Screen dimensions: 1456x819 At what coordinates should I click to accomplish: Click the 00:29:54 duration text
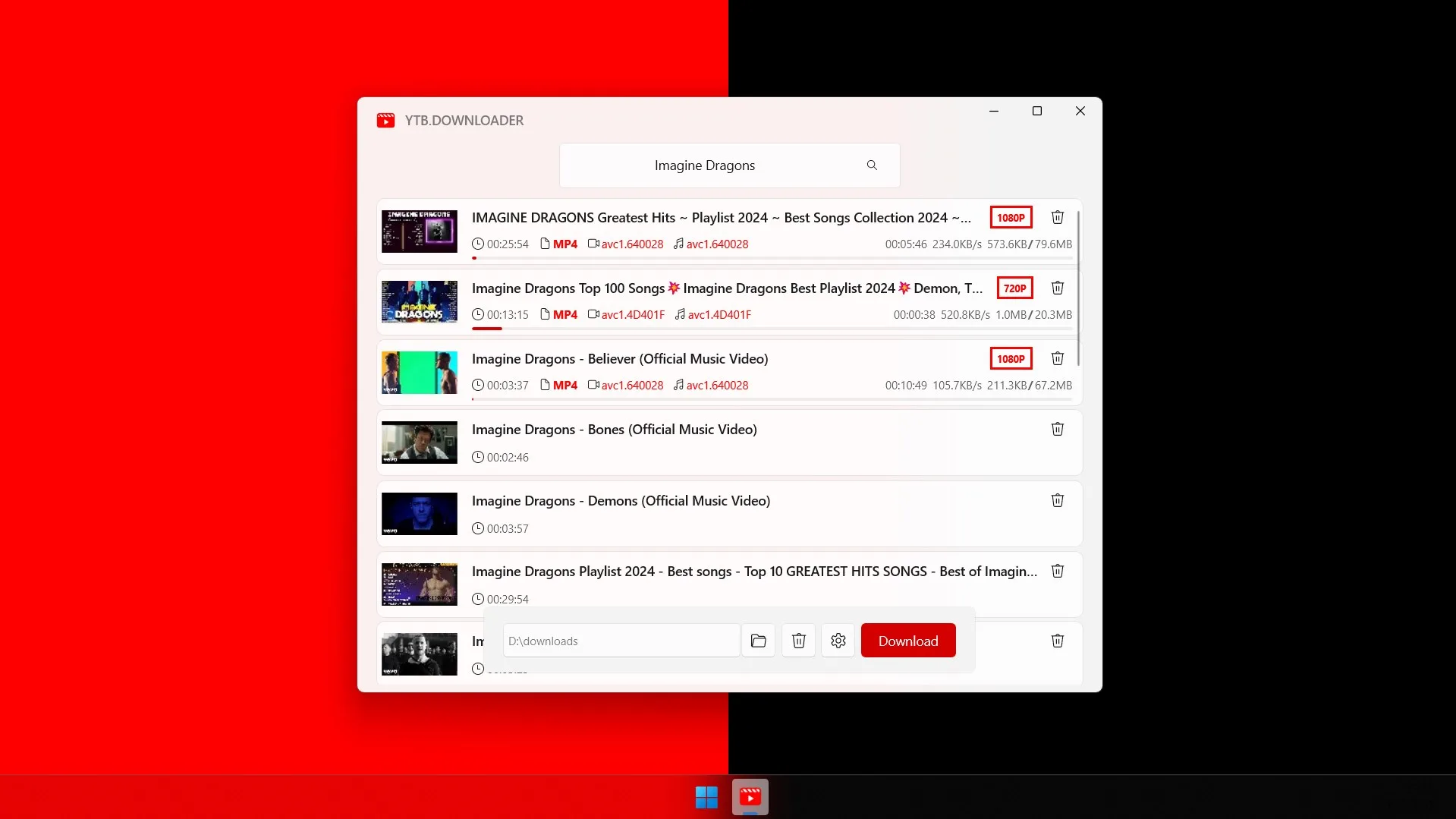point(508,599)
